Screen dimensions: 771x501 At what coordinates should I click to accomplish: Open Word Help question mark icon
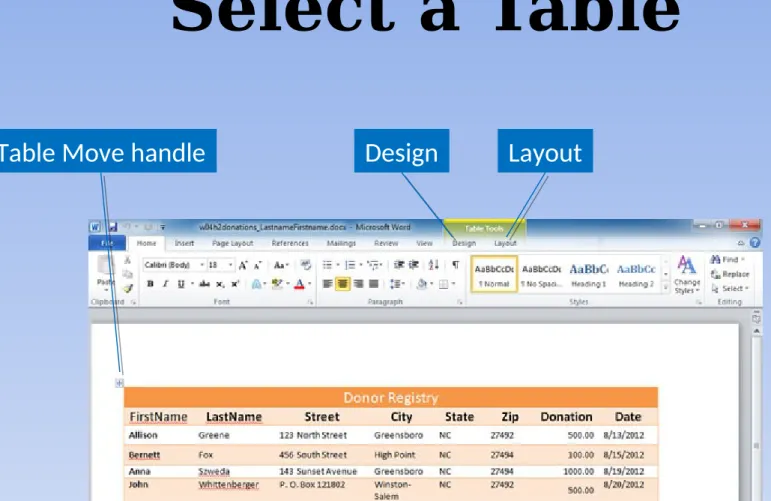[x=755, y=242]
